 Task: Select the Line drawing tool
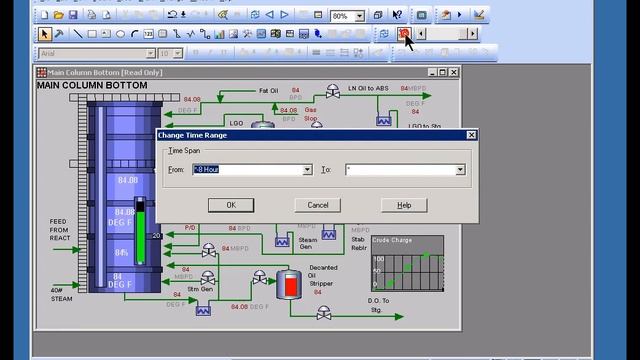click(78, 34)
